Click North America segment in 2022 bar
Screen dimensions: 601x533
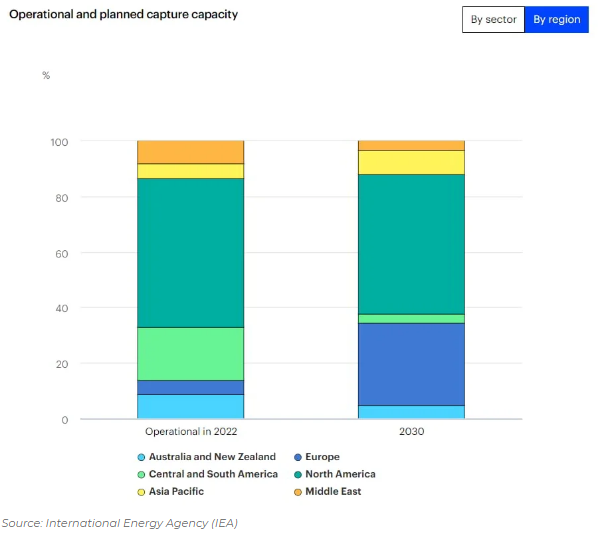(x=190, y=252)
